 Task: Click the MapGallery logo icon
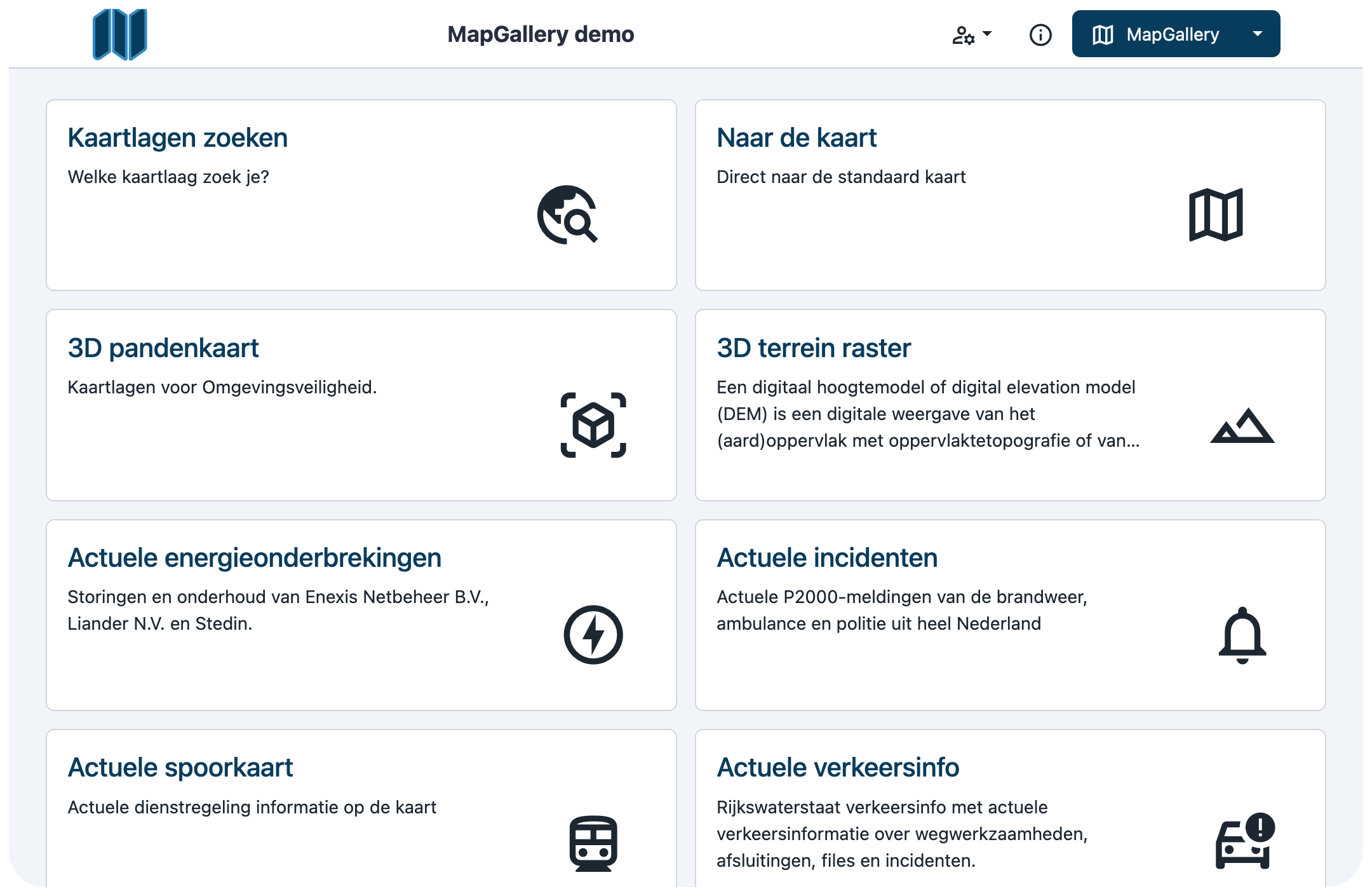[x=119, y=34]
